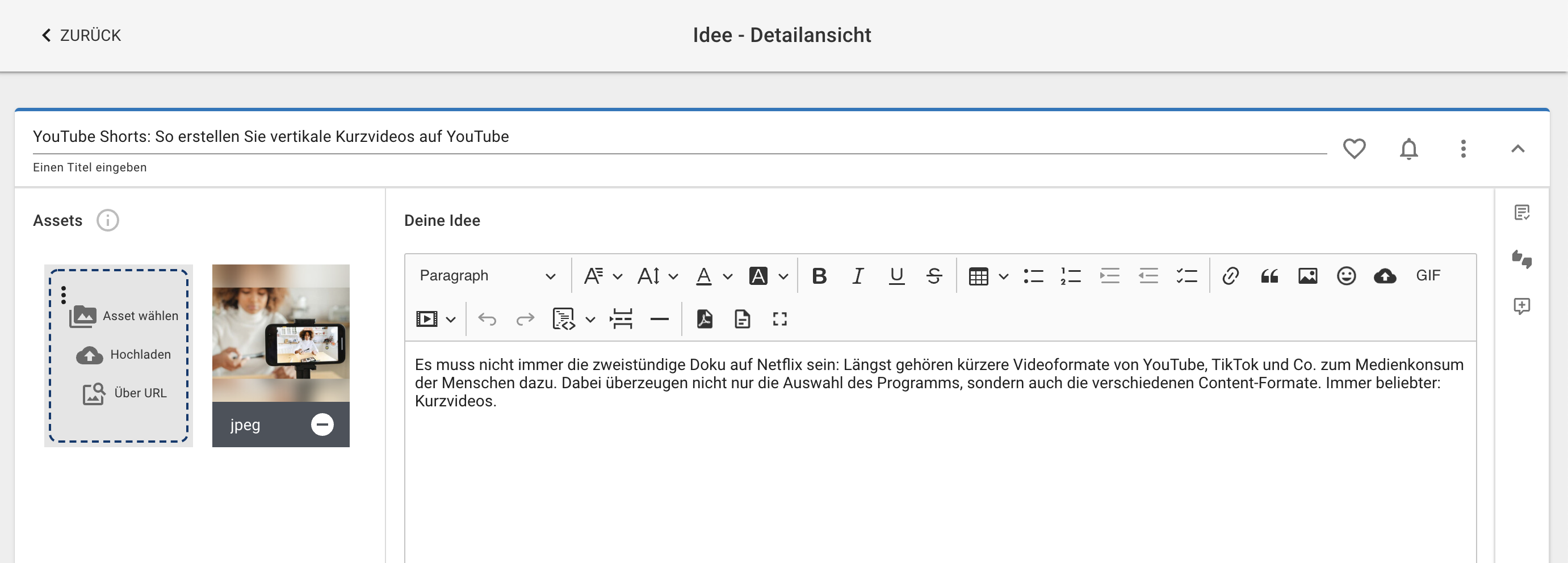Add asset via Über URL

point(124,393)
